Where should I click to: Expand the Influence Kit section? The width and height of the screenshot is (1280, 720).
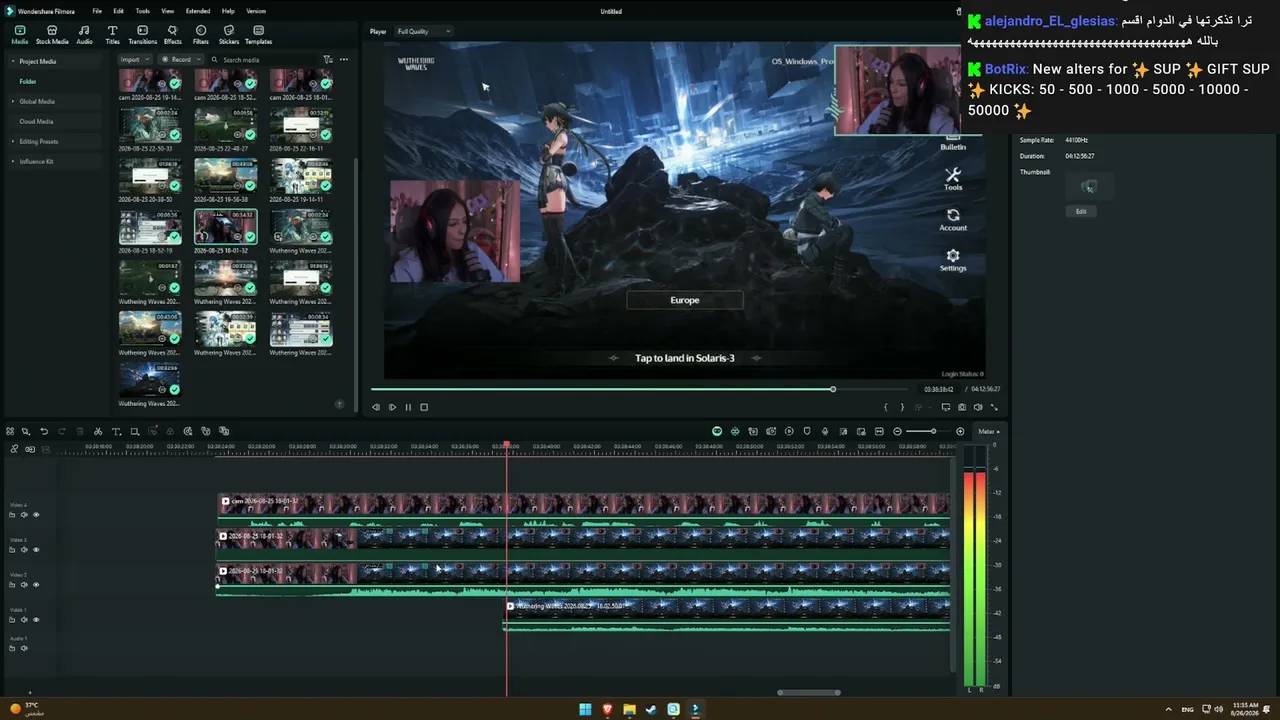point(13,162)
